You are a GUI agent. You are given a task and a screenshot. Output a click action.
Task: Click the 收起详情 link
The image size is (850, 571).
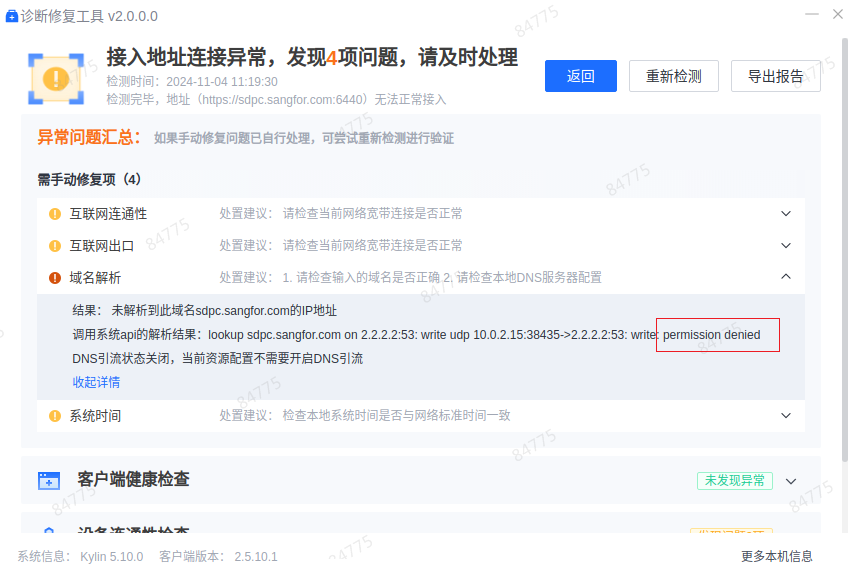pos(96,382)
